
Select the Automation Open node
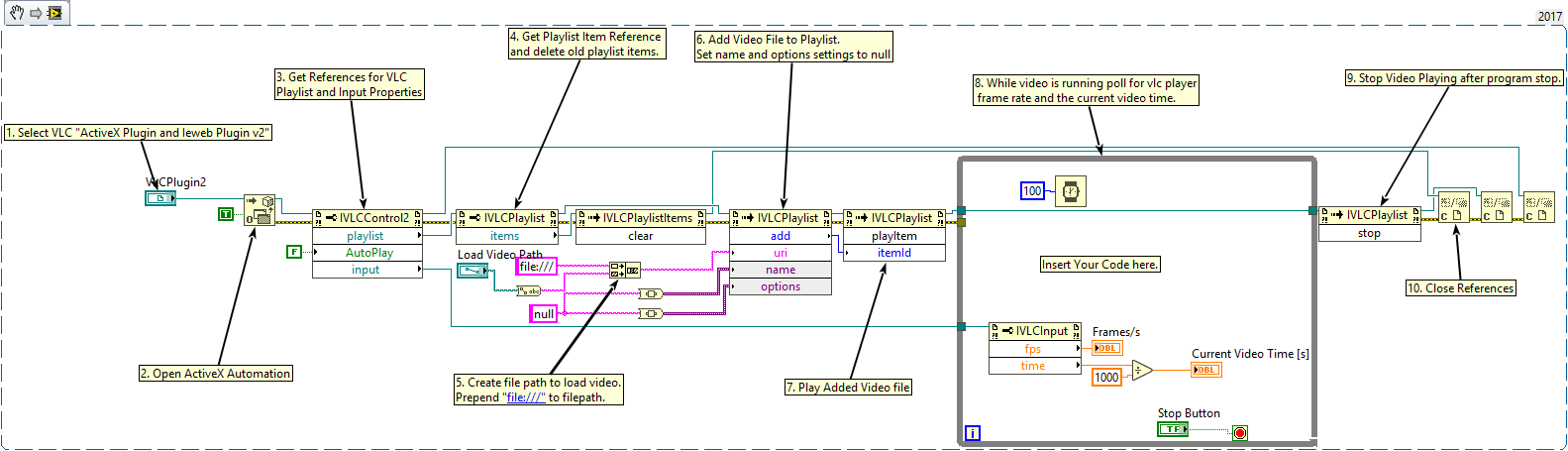pos(260,210)
